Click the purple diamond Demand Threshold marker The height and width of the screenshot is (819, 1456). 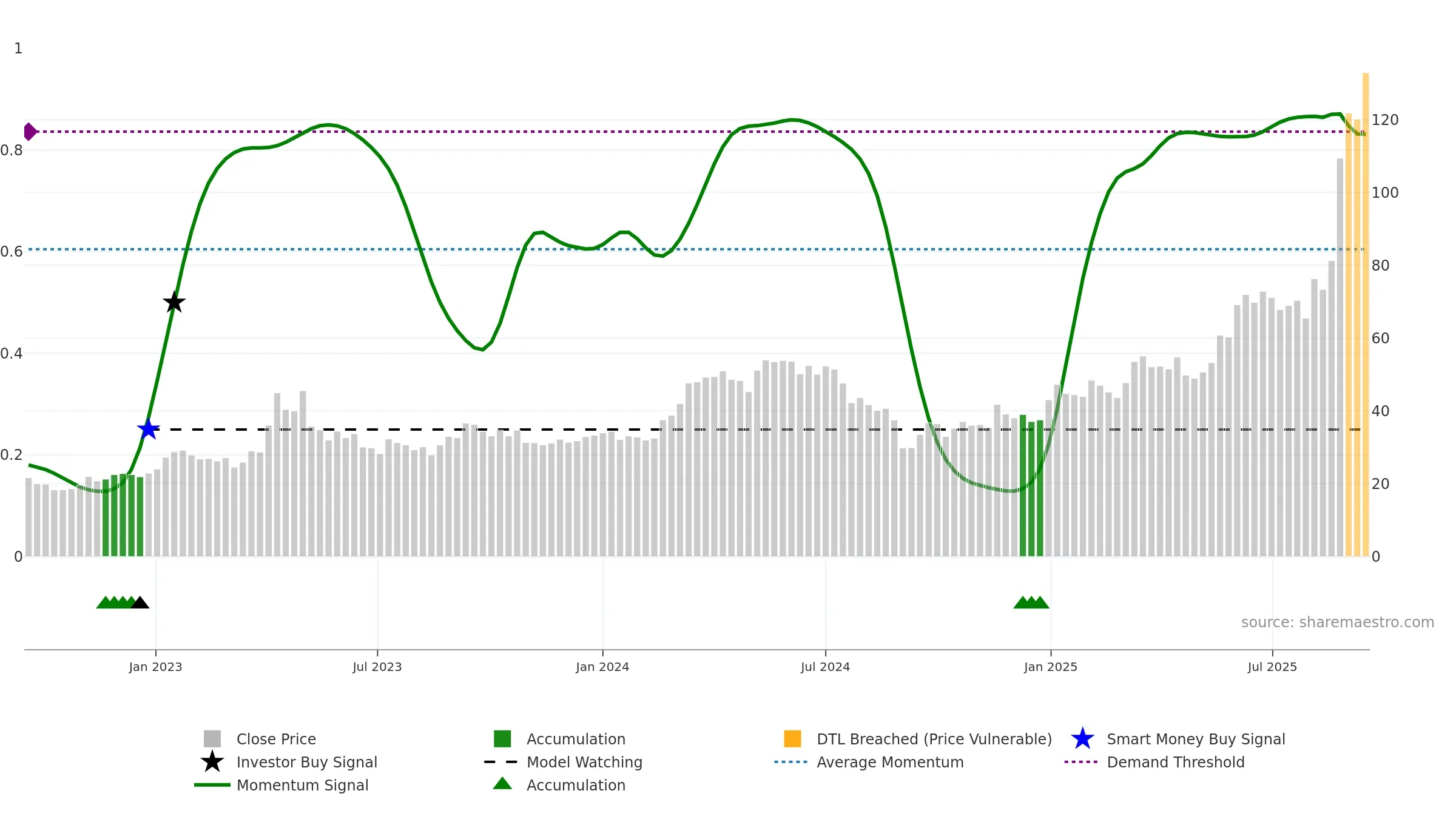[x=30, y=132]
